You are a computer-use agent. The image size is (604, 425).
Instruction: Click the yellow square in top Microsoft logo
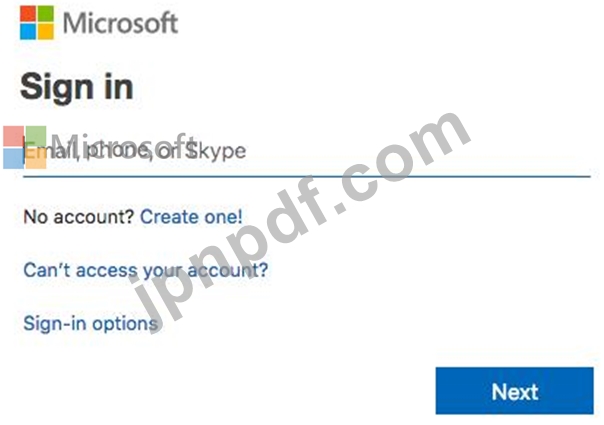[x=46, y=32]
